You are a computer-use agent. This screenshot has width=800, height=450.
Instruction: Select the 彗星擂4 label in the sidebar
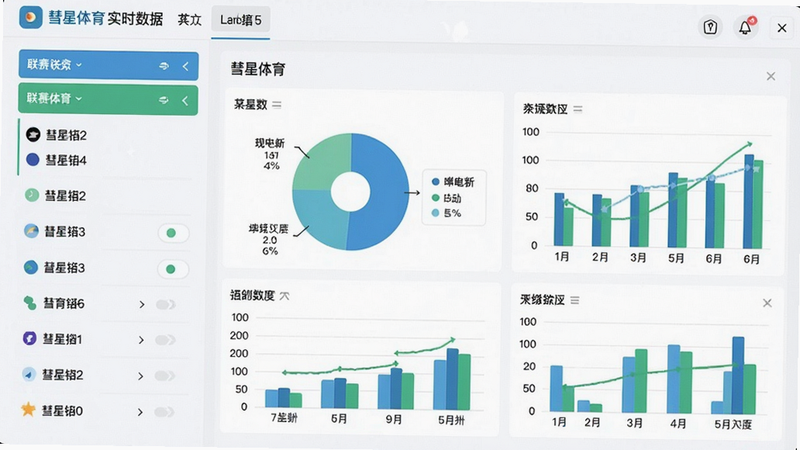click(x=66, y=160)
